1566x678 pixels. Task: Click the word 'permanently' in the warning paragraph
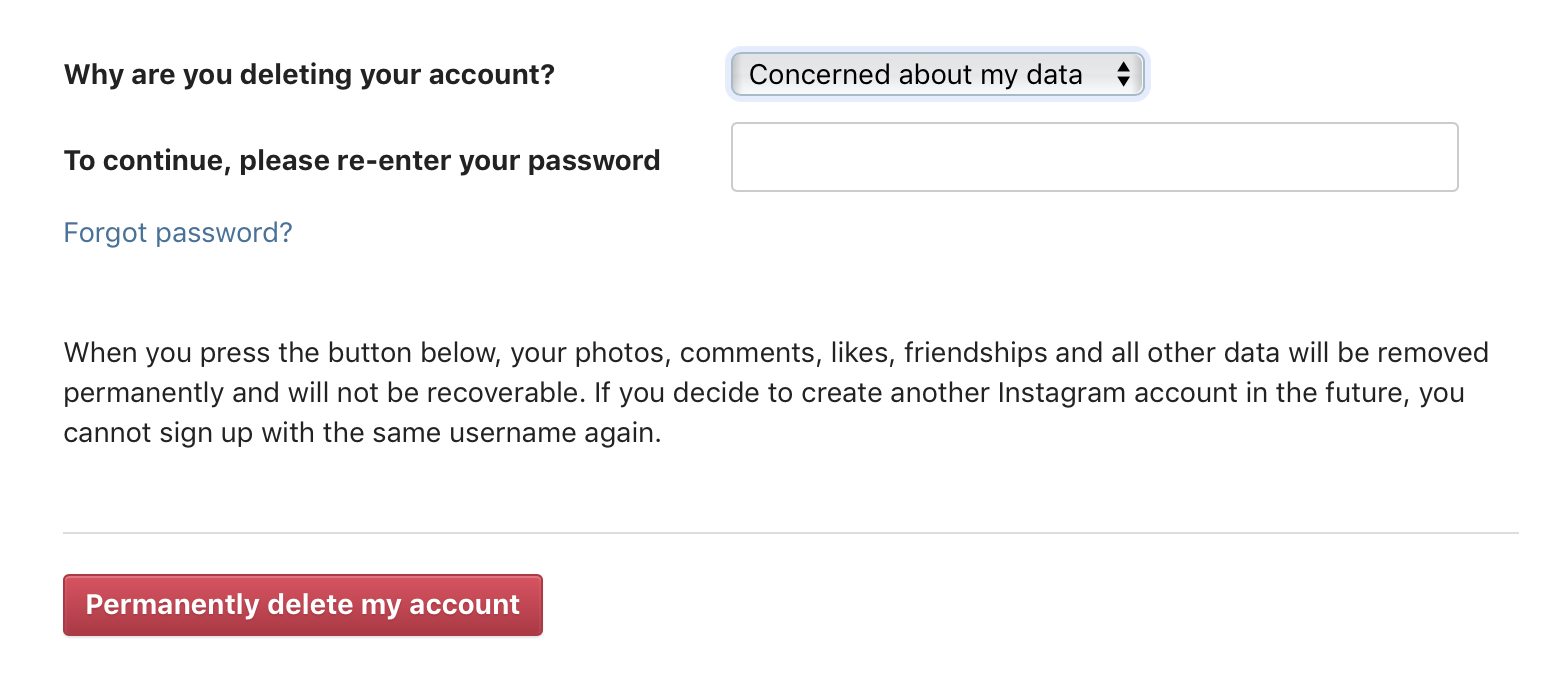(x=144, y=392)
